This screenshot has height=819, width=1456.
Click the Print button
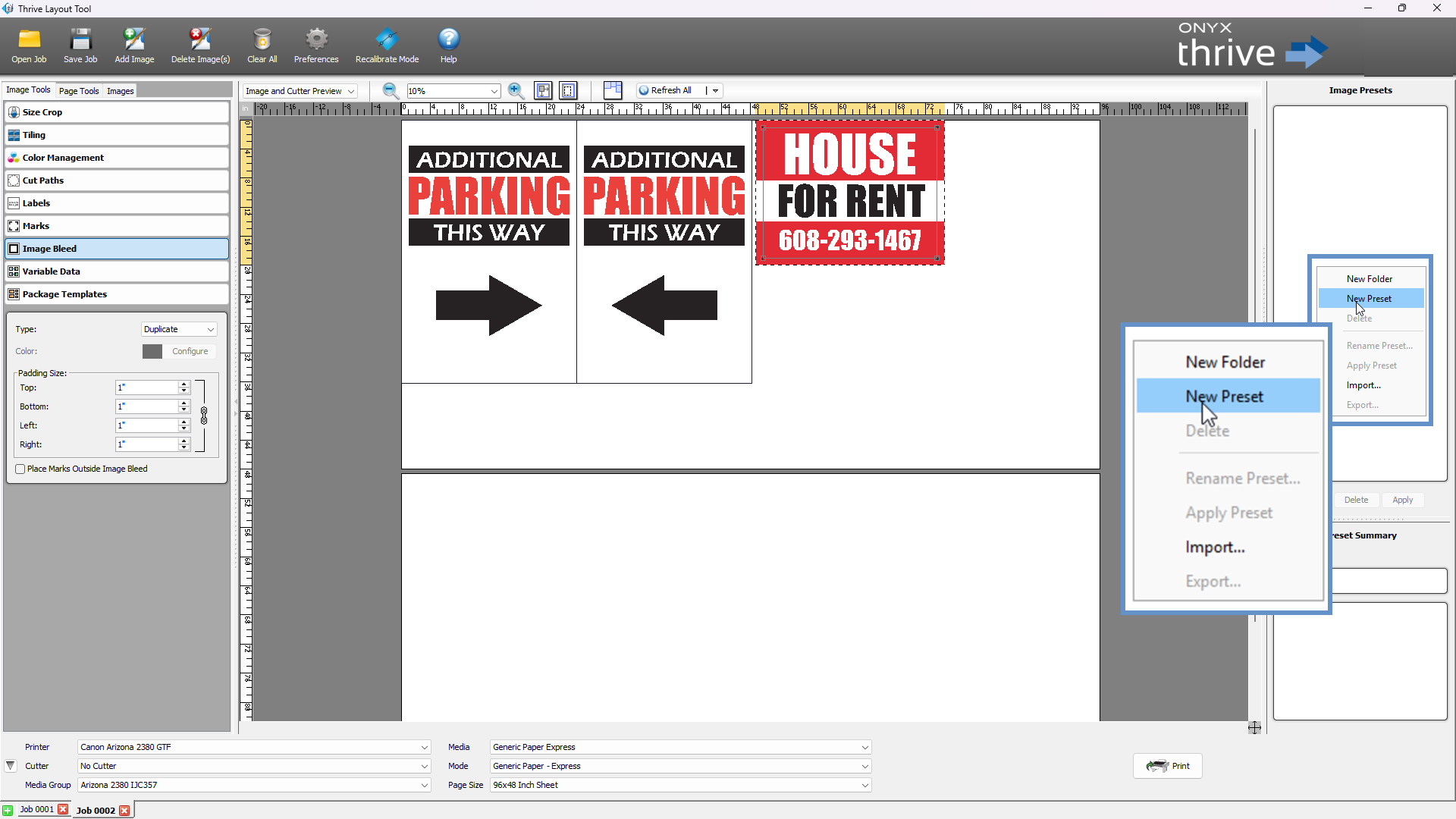point(1168,766)
